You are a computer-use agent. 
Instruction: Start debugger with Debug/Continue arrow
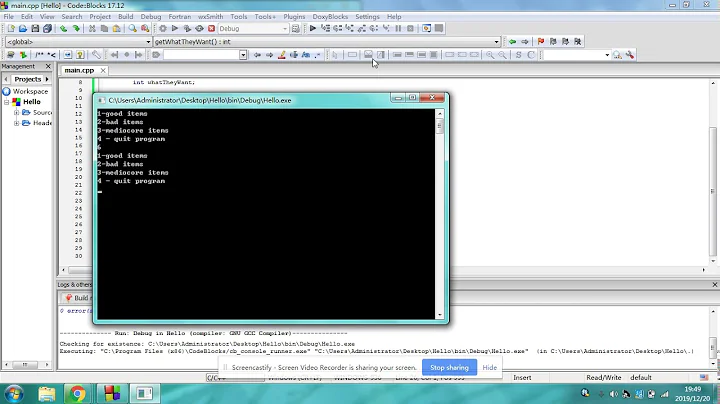[x=313, y=28]
